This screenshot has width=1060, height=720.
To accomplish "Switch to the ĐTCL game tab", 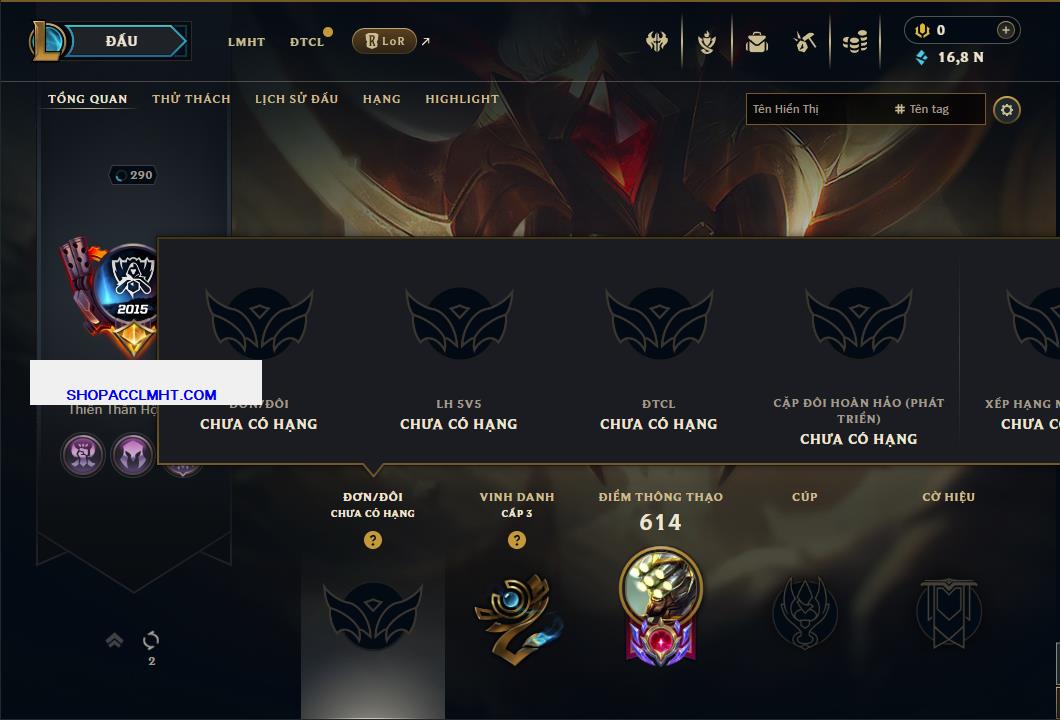I will [x=307, y=42].
